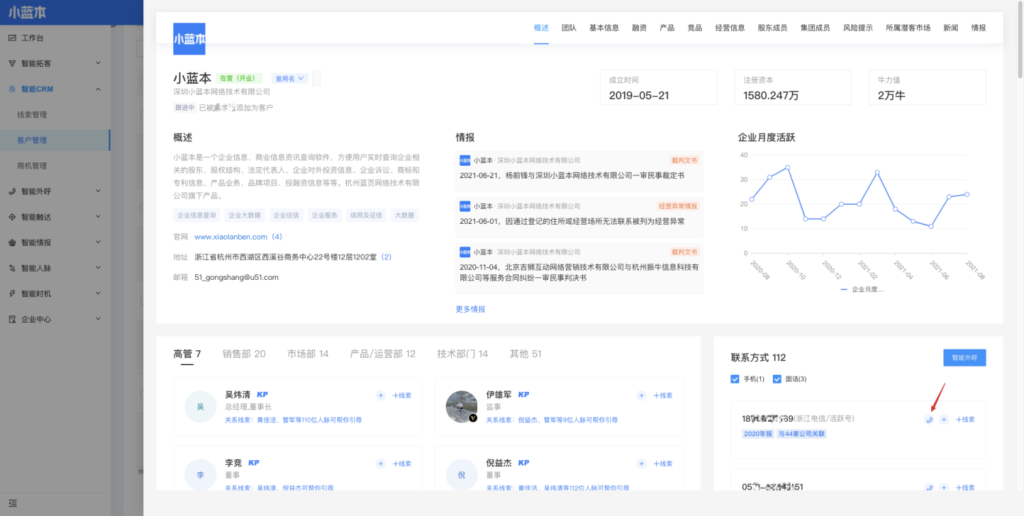Switch to the 基本信息 tab
Viewport: 1024px width, 516px height.
click(604, 28)
